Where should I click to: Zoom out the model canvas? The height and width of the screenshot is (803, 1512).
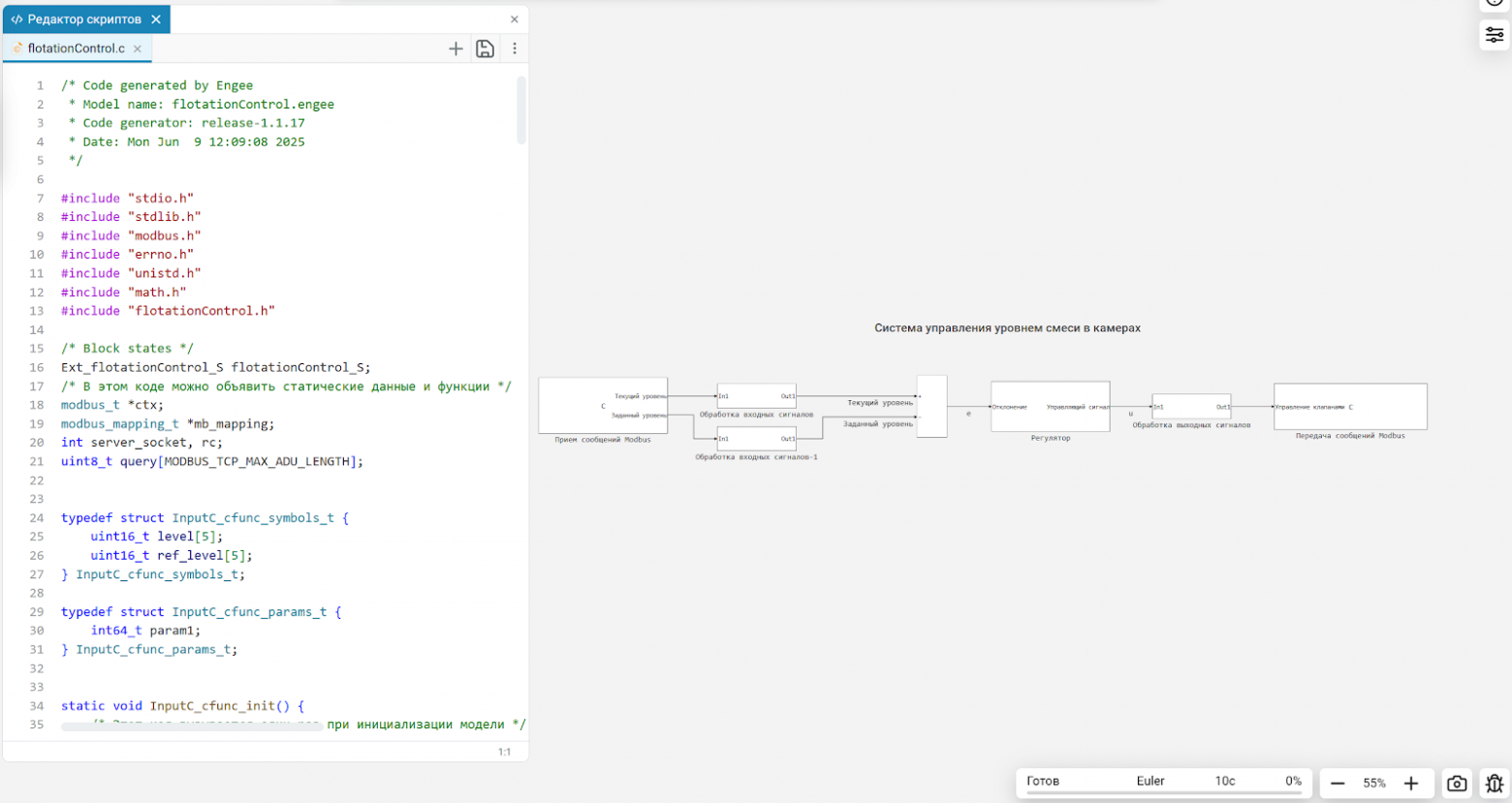point(1338,784)
